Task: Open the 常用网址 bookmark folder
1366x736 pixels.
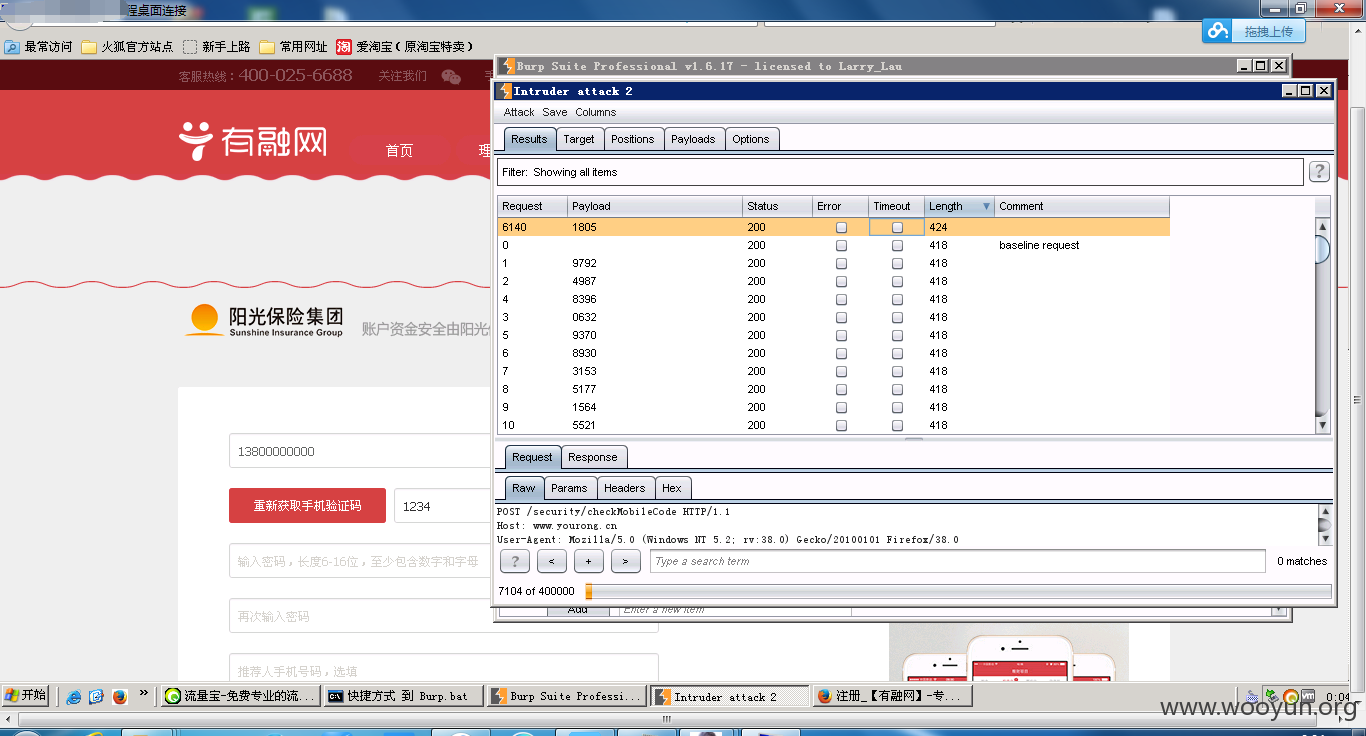Action: click(x=293, y=47)
